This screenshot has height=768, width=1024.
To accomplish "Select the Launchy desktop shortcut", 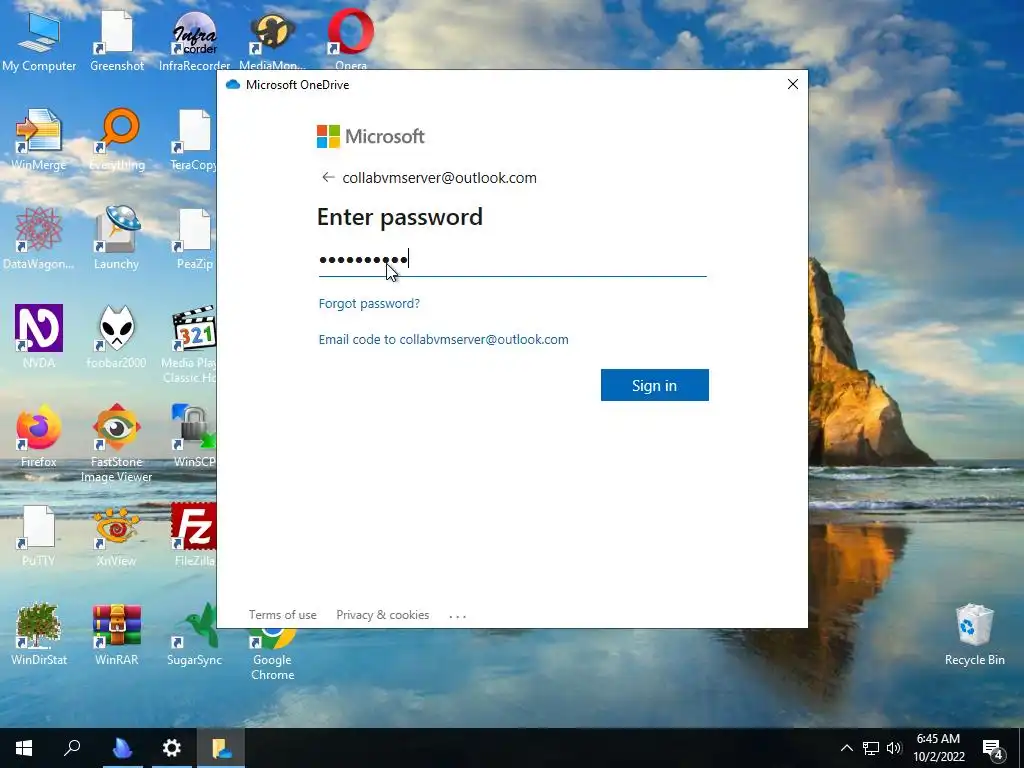I will (116, 239).
